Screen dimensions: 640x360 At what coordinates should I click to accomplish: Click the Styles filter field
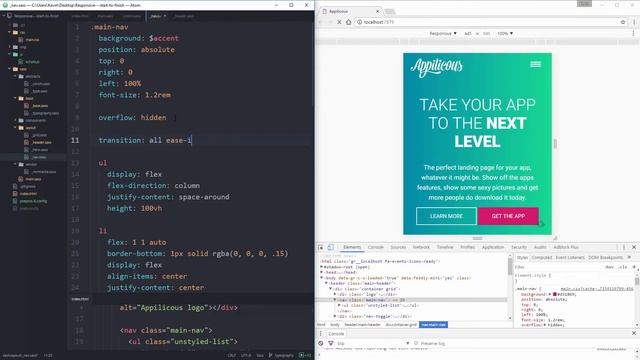click(x=557, y=267)
